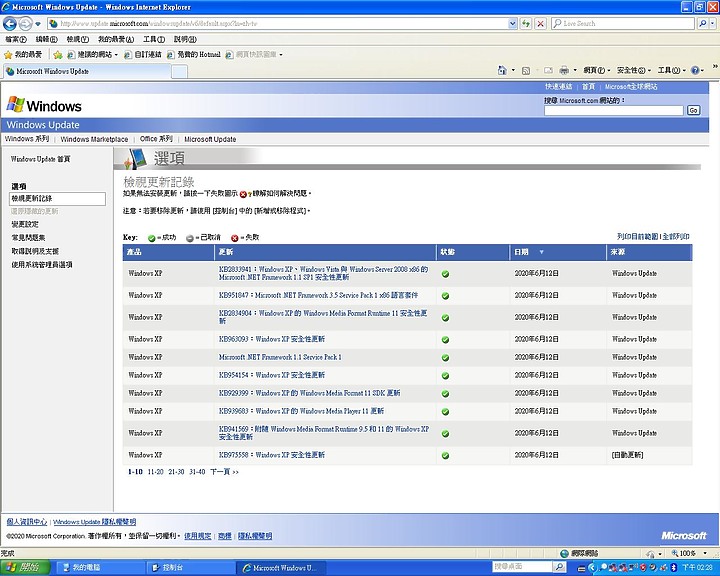
Task: Open the KB951847 .NET Framework 3.5 link
Action: tap(318, 295)
